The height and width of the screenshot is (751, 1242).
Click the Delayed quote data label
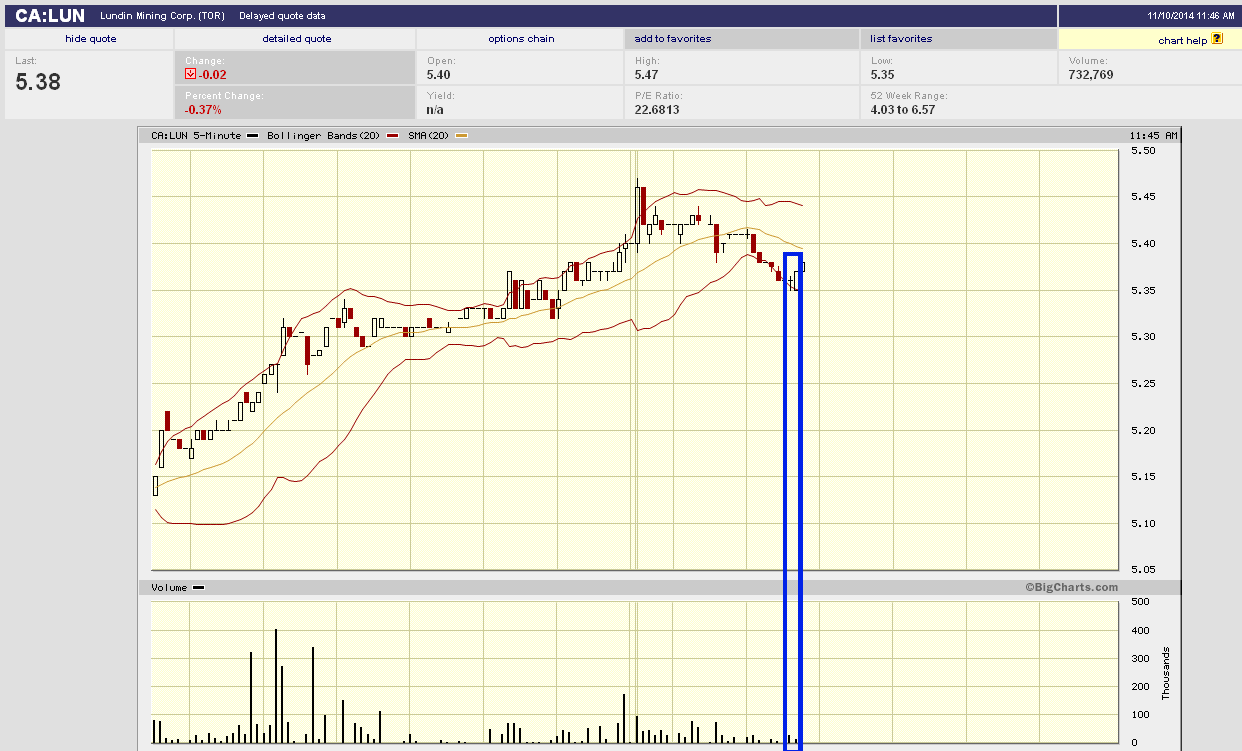pyautogui.click(x=282, y=16)
